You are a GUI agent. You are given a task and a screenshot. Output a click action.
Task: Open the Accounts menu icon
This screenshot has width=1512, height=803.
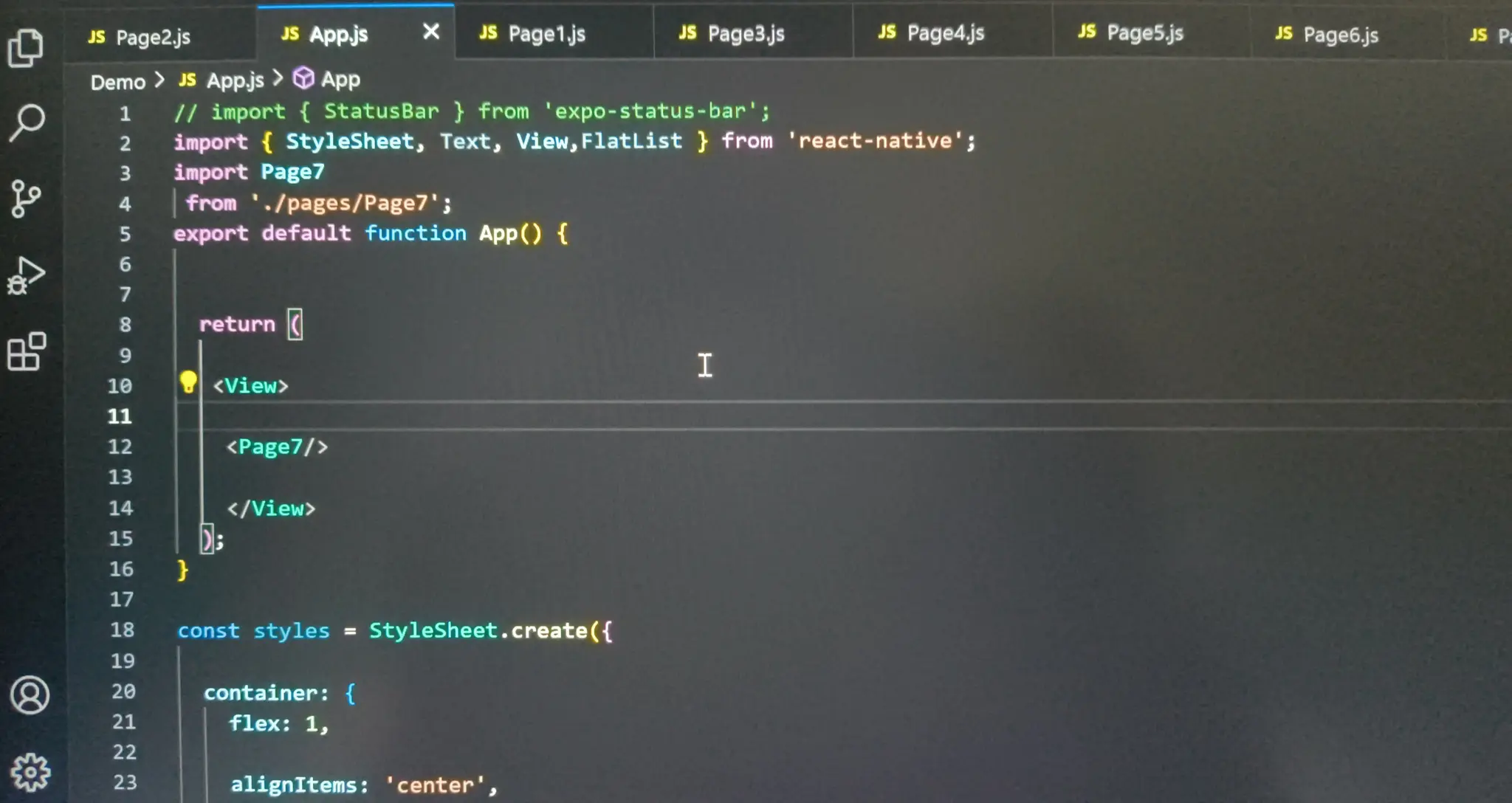30,695
